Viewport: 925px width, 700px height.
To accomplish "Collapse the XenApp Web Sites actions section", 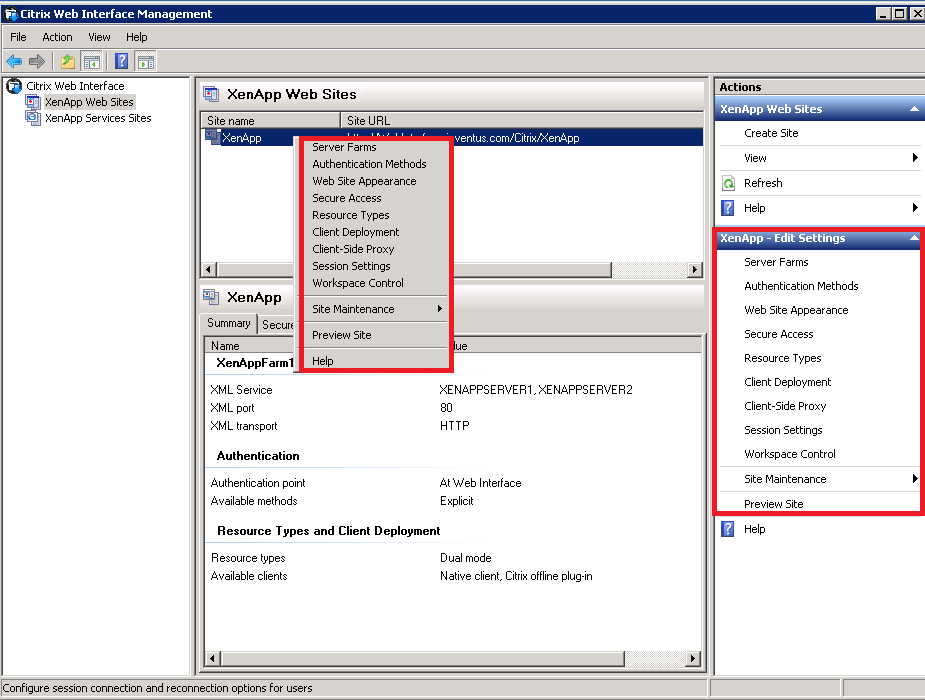I will pyautogui.click(x=914, y=109).
